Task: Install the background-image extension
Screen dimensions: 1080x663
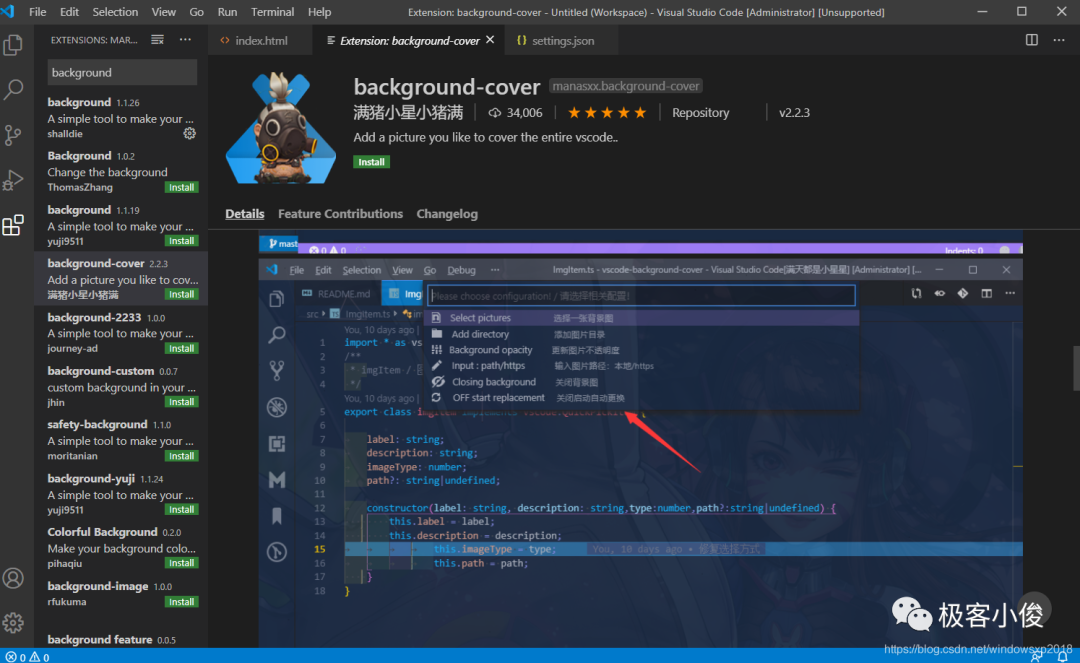Action: [182, 602]
